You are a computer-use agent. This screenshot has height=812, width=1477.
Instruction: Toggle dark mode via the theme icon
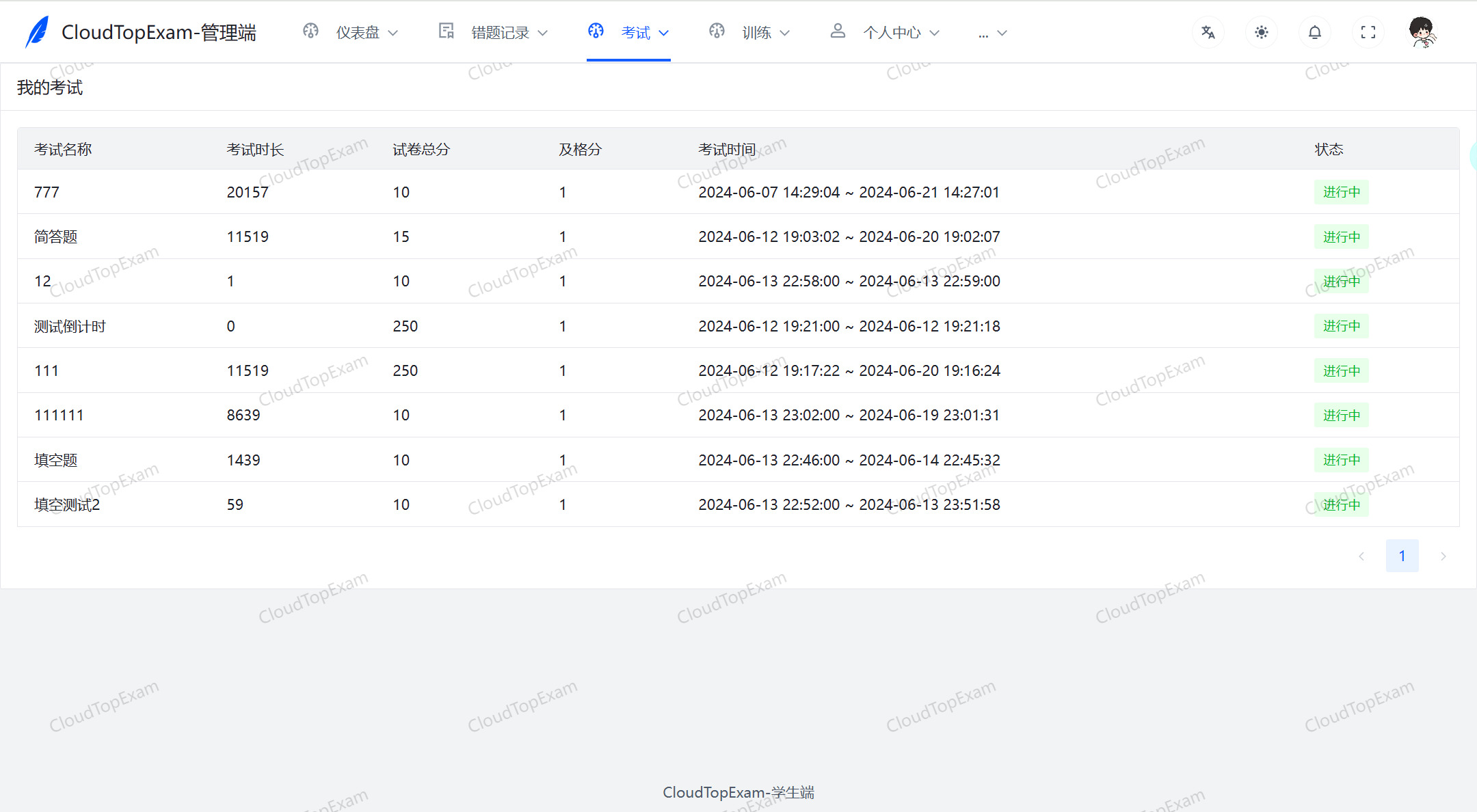pos(1262,31)
